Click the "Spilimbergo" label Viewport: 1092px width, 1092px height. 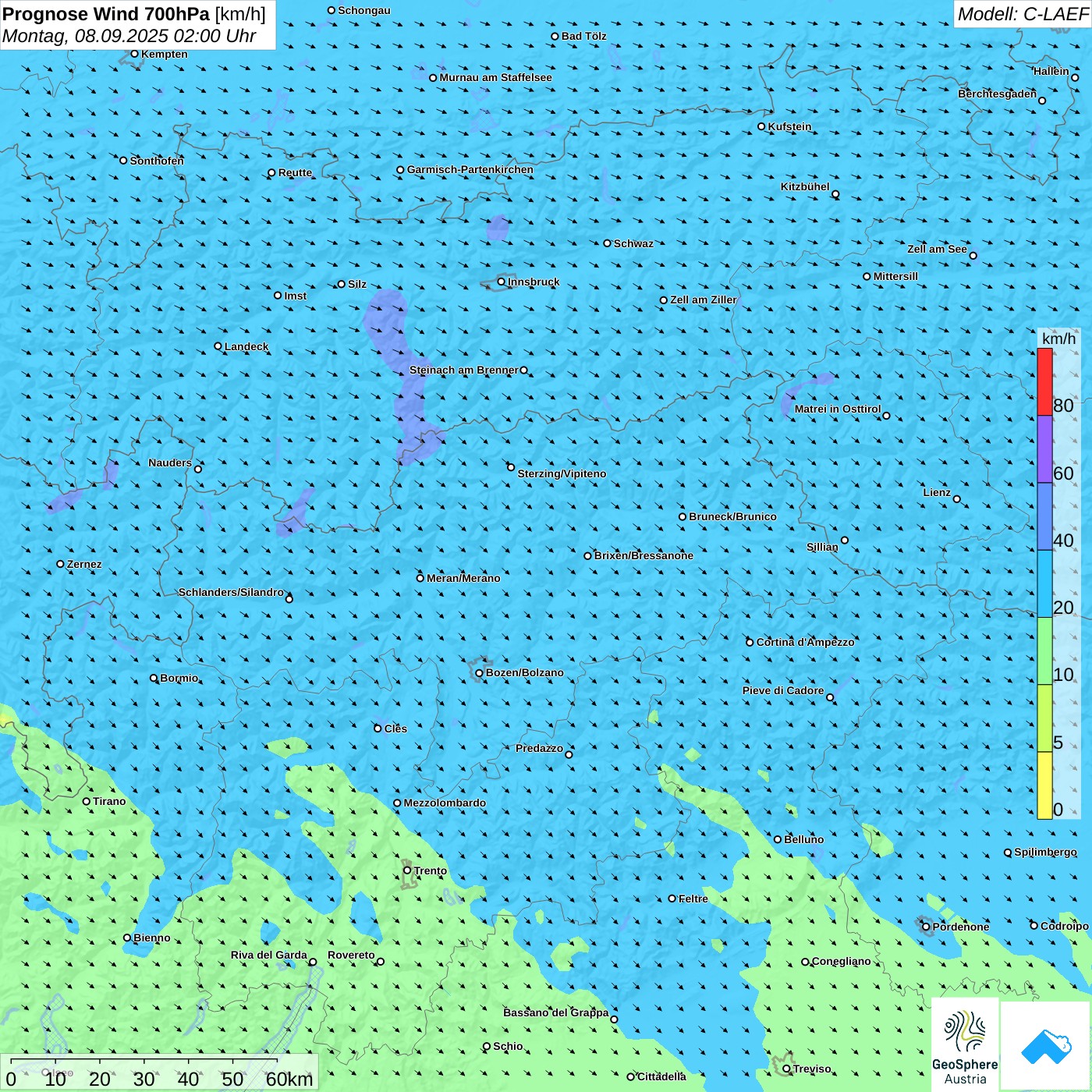pos(1045,852)
